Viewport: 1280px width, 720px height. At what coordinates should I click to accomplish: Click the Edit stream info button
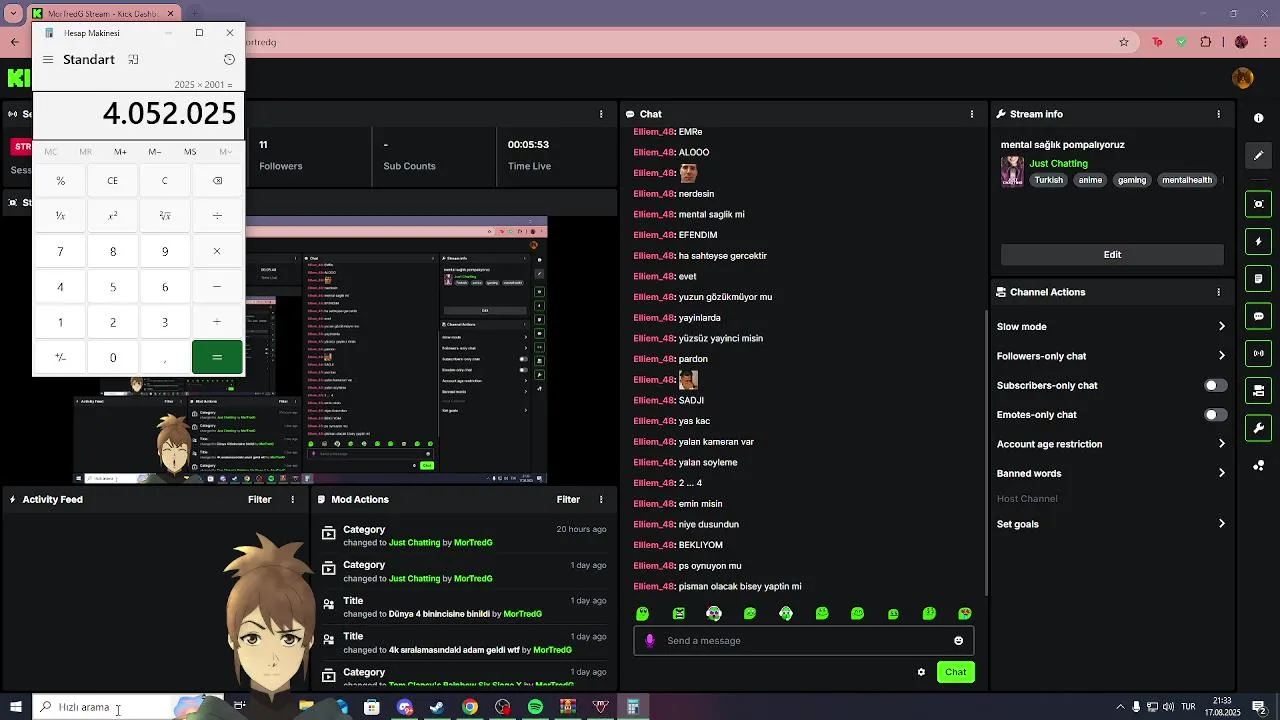coord(1112,255)
